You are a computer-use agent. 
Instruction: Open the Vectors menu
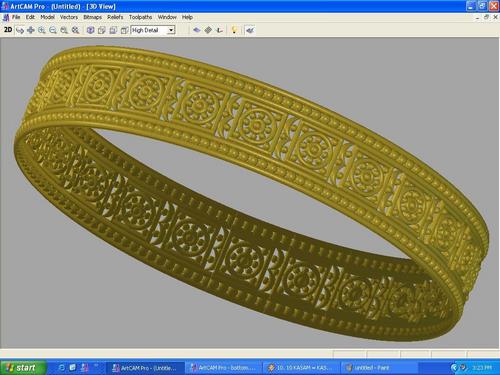69,17
